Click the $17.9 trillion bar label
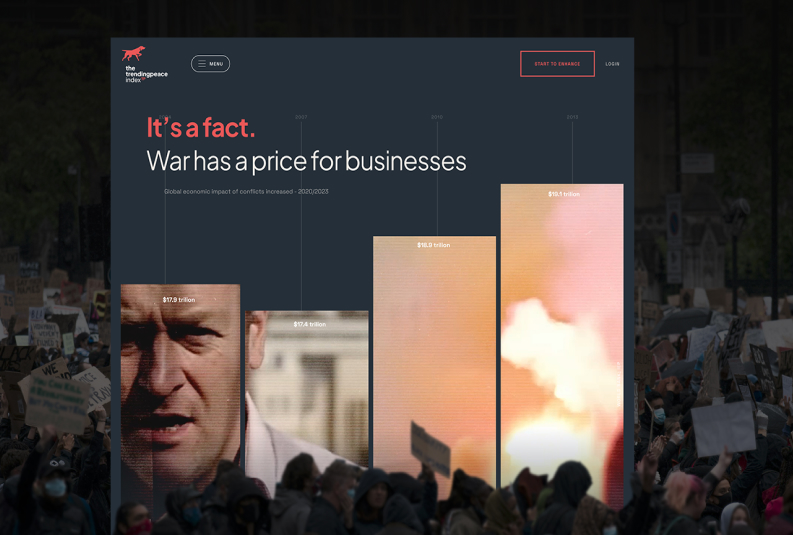Viewport: 793px width, 535px height. (x=179, y=299)
